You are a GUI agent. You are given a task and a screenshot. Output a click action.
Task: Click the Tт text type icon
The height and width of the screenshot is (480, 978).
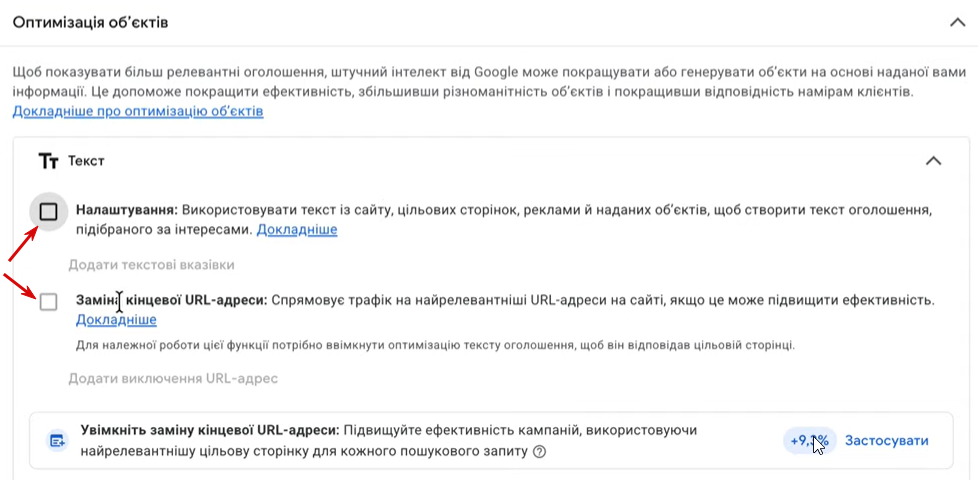click(48, 160)
